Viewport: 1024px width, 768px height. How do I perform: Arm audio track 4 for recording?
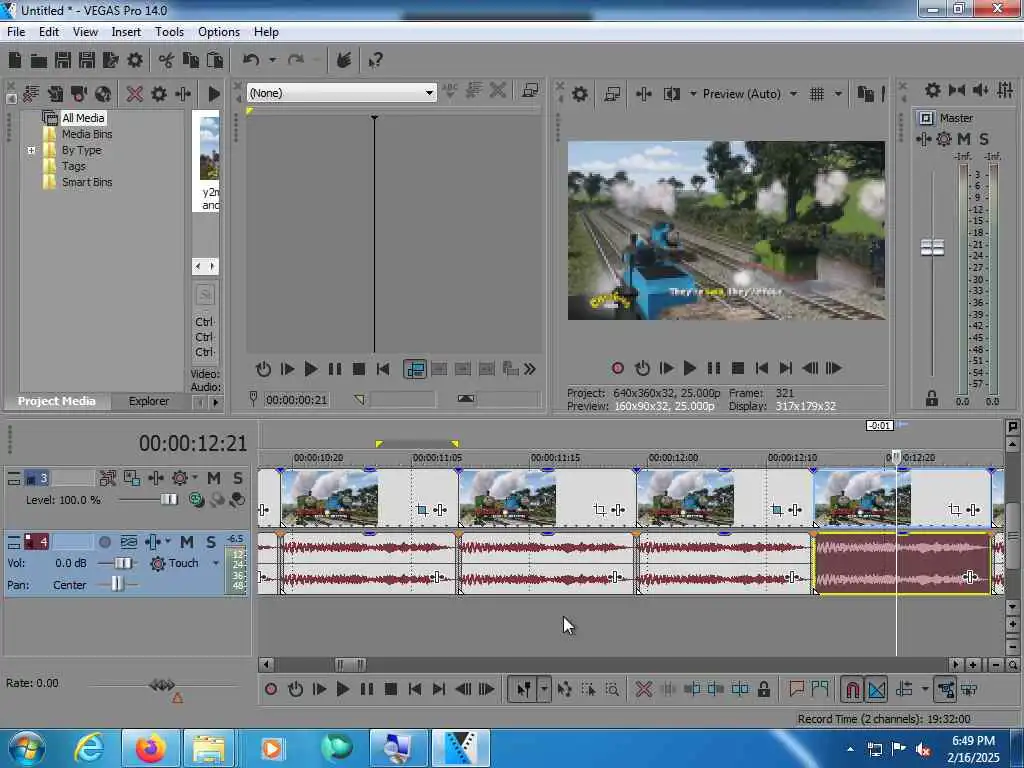pos(104,542)
